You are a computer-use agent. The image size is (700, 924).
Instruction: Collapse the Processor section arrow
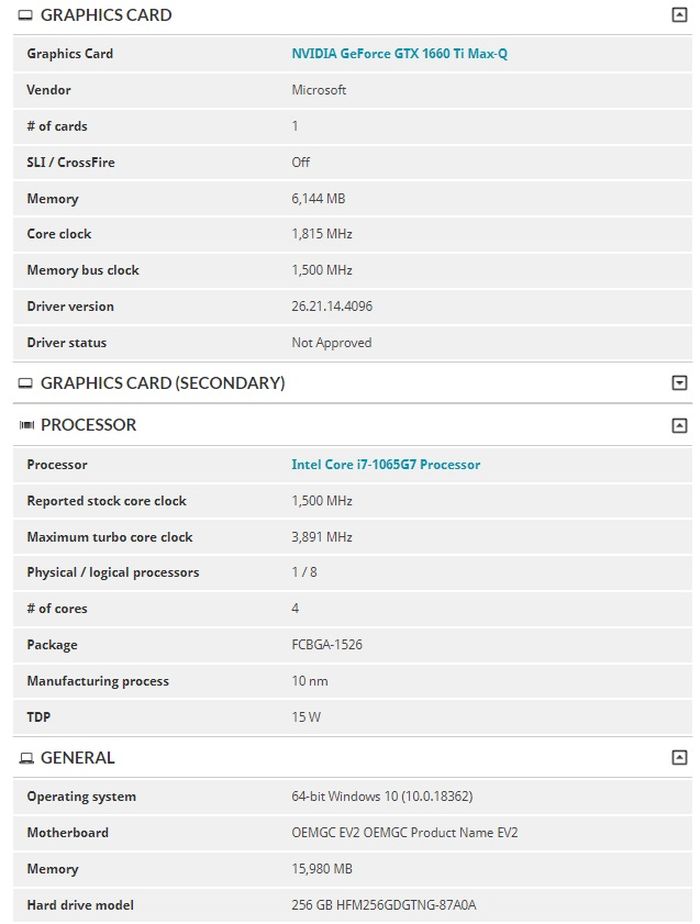coord(679,425)
